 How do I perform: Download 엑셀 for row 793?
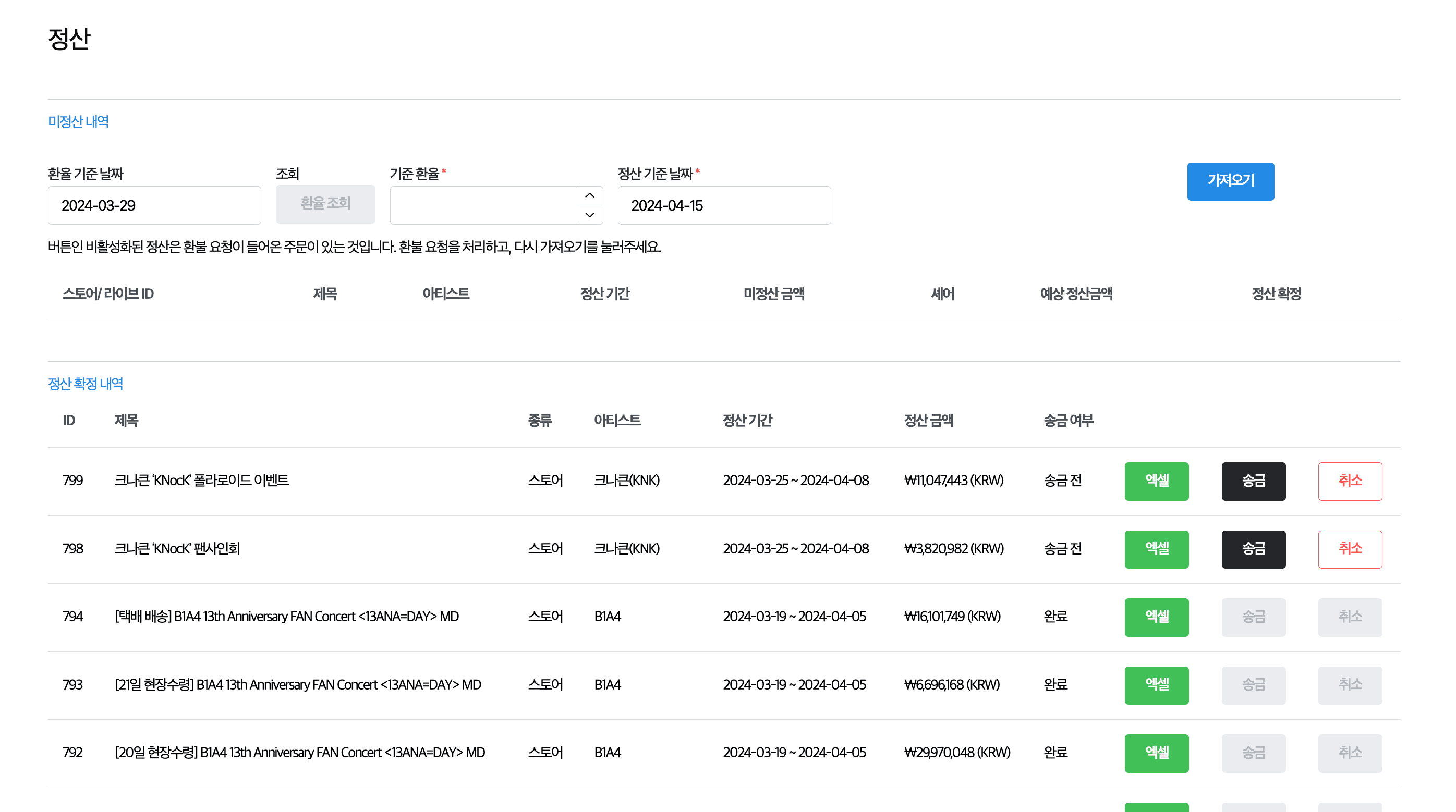[1157, 685]
